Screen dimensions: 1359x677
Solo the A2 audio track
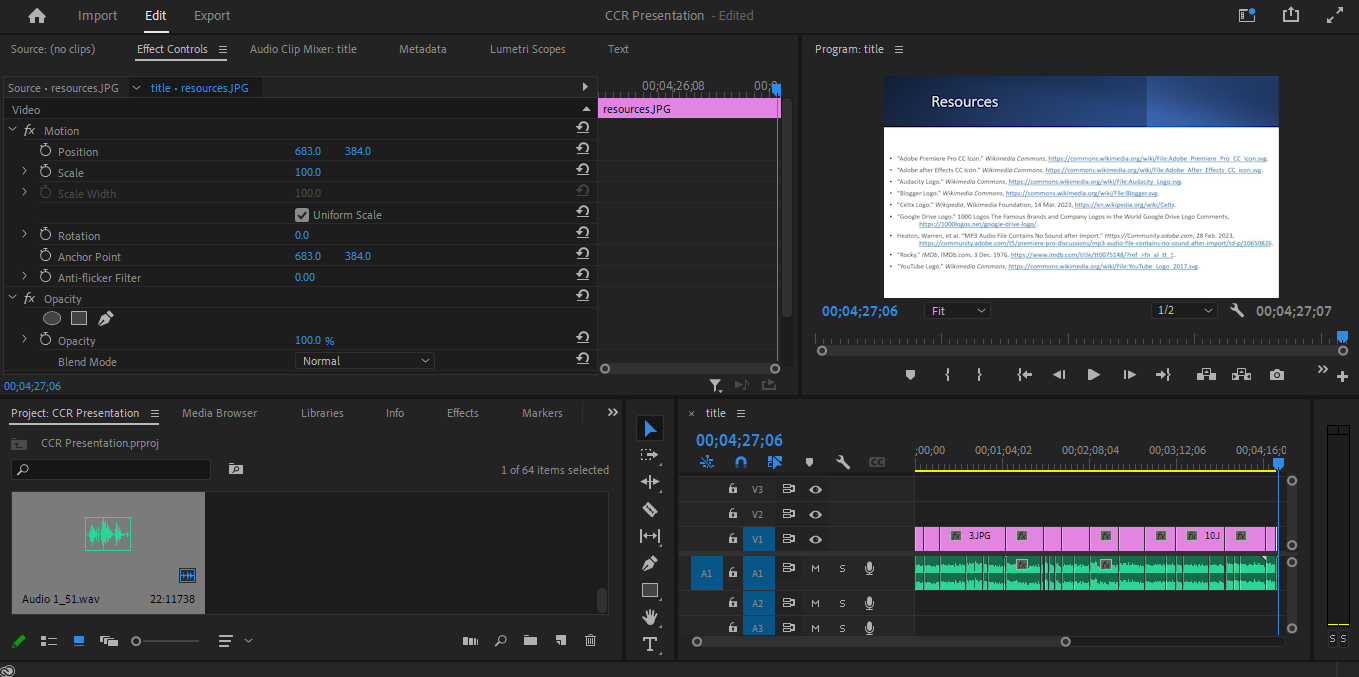click(x=842, y=603)
